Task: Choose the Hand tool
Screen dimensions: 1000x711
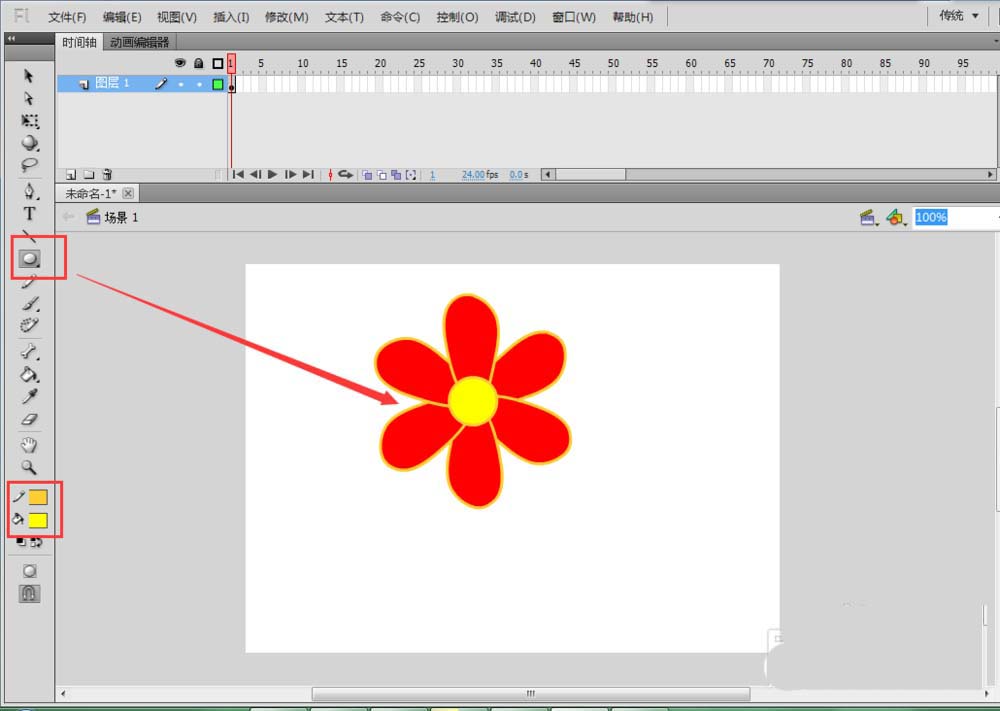Action: pos(29,444)
